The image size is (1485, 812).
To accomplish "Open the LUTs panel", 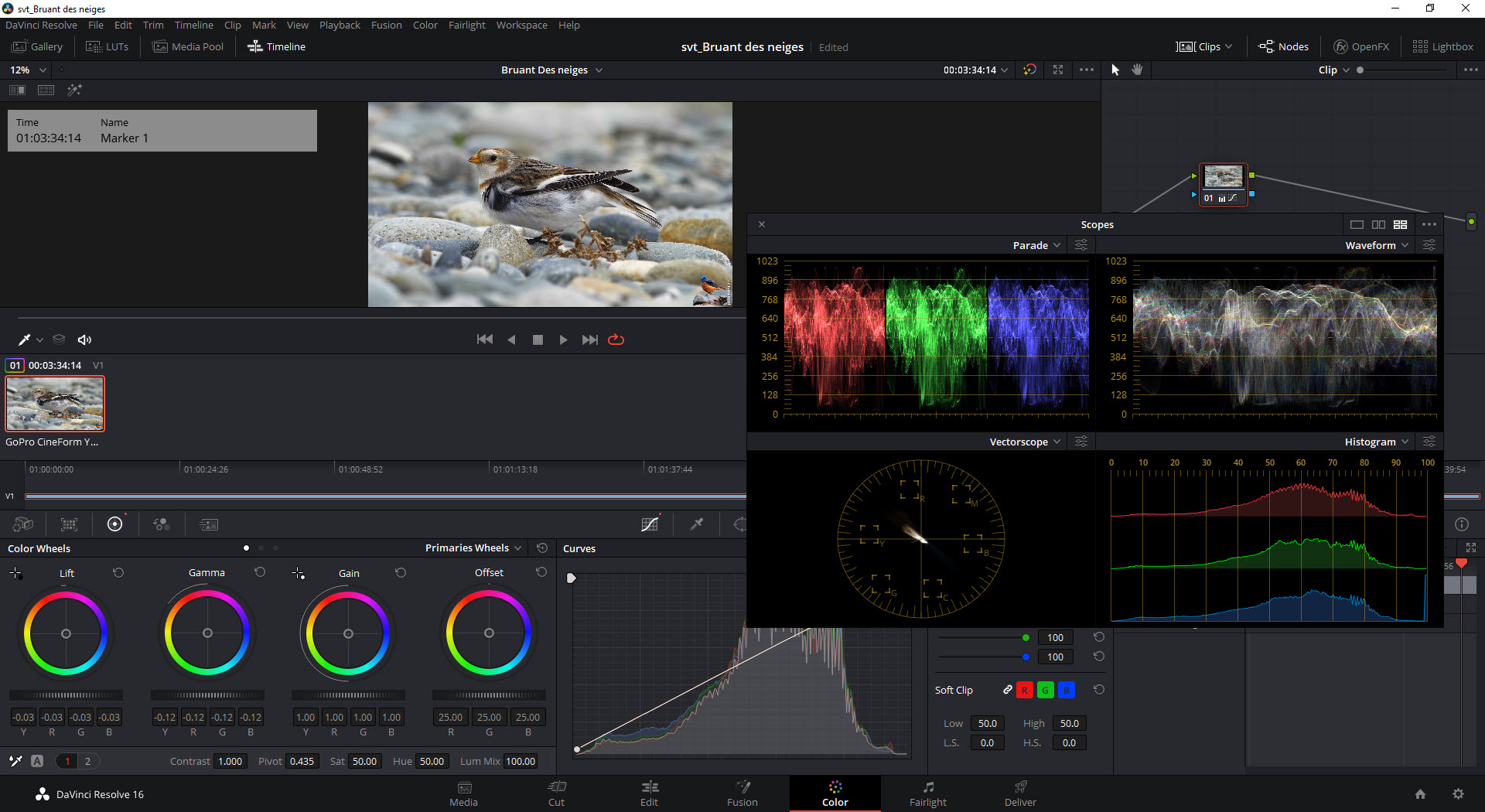I will click(x=108, y=46).
